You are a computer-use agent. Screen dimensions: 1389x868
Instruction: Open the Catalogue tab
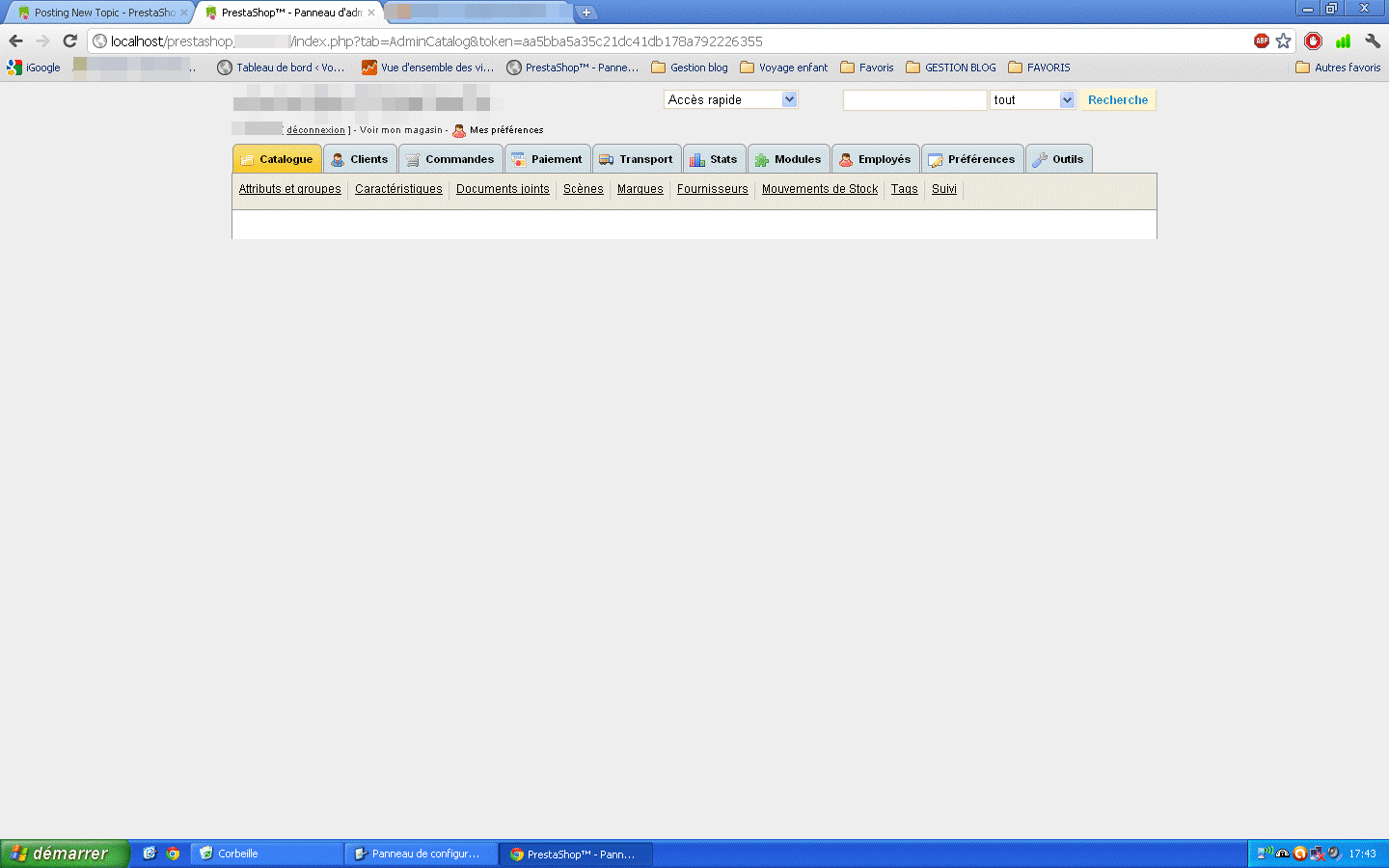tap(277, 159)
